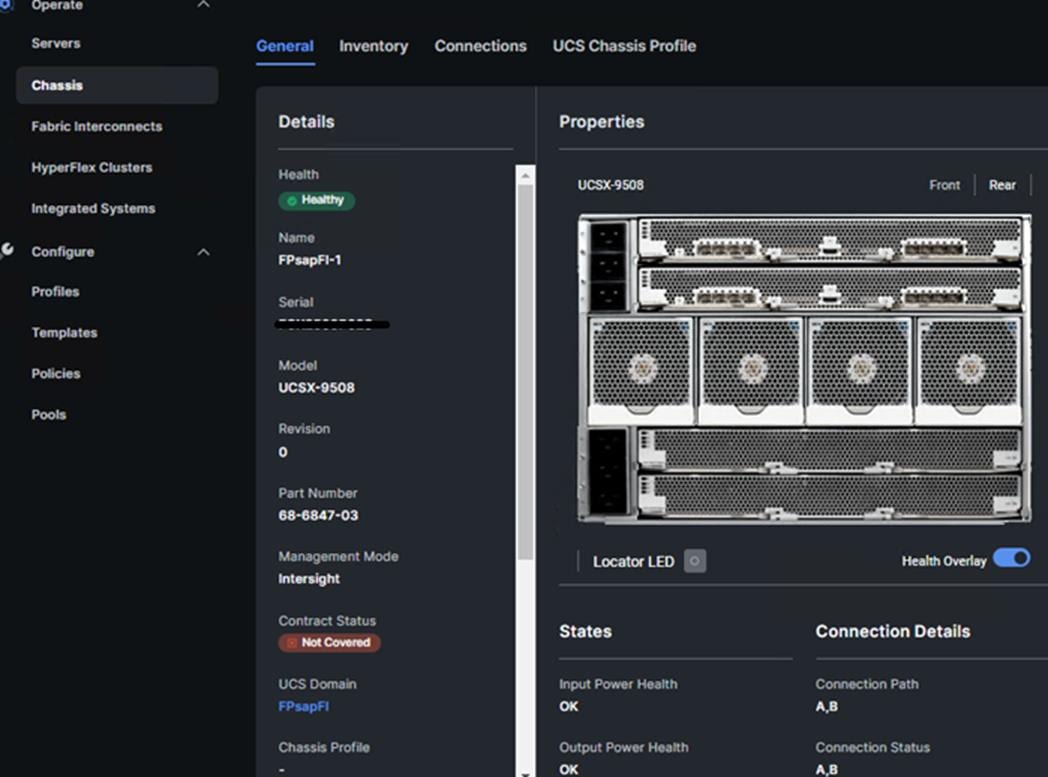Viewport: 1048px width, 777px height.
Task: Click the part number 68-6847-03
Action: pos(318,516)
